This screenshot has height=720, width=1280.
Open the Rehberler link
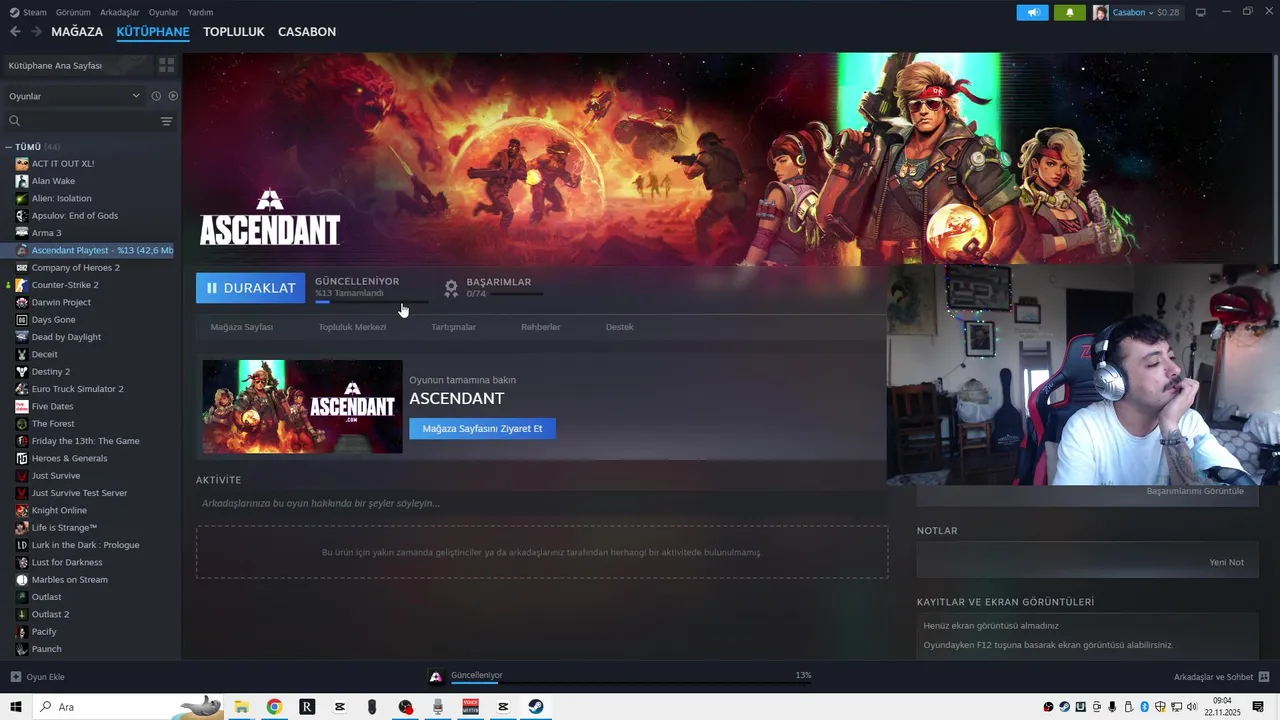[541, 327]
